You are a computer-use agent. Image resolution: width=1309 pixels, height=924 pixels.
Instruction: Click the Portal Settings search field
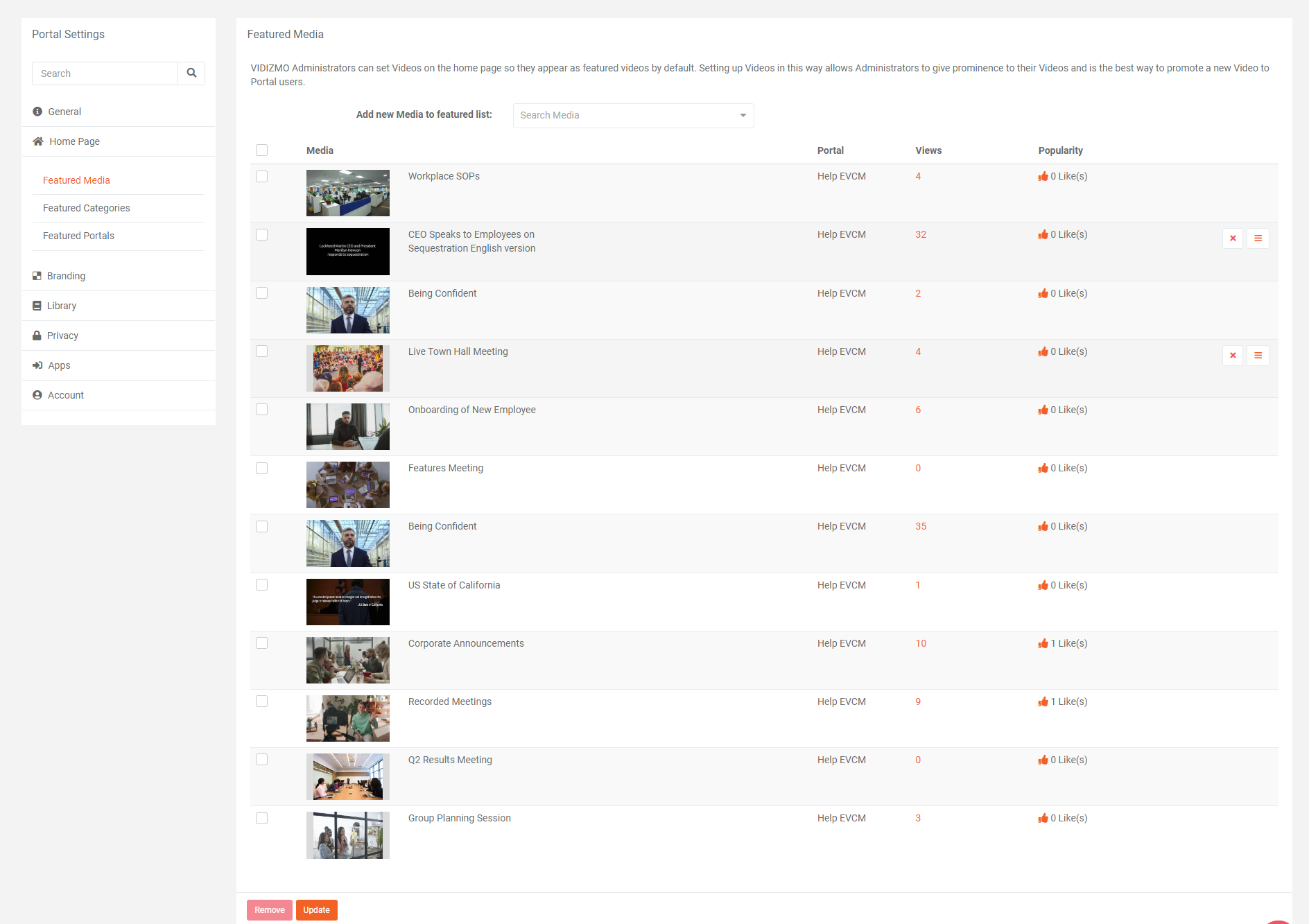(105, 73)
